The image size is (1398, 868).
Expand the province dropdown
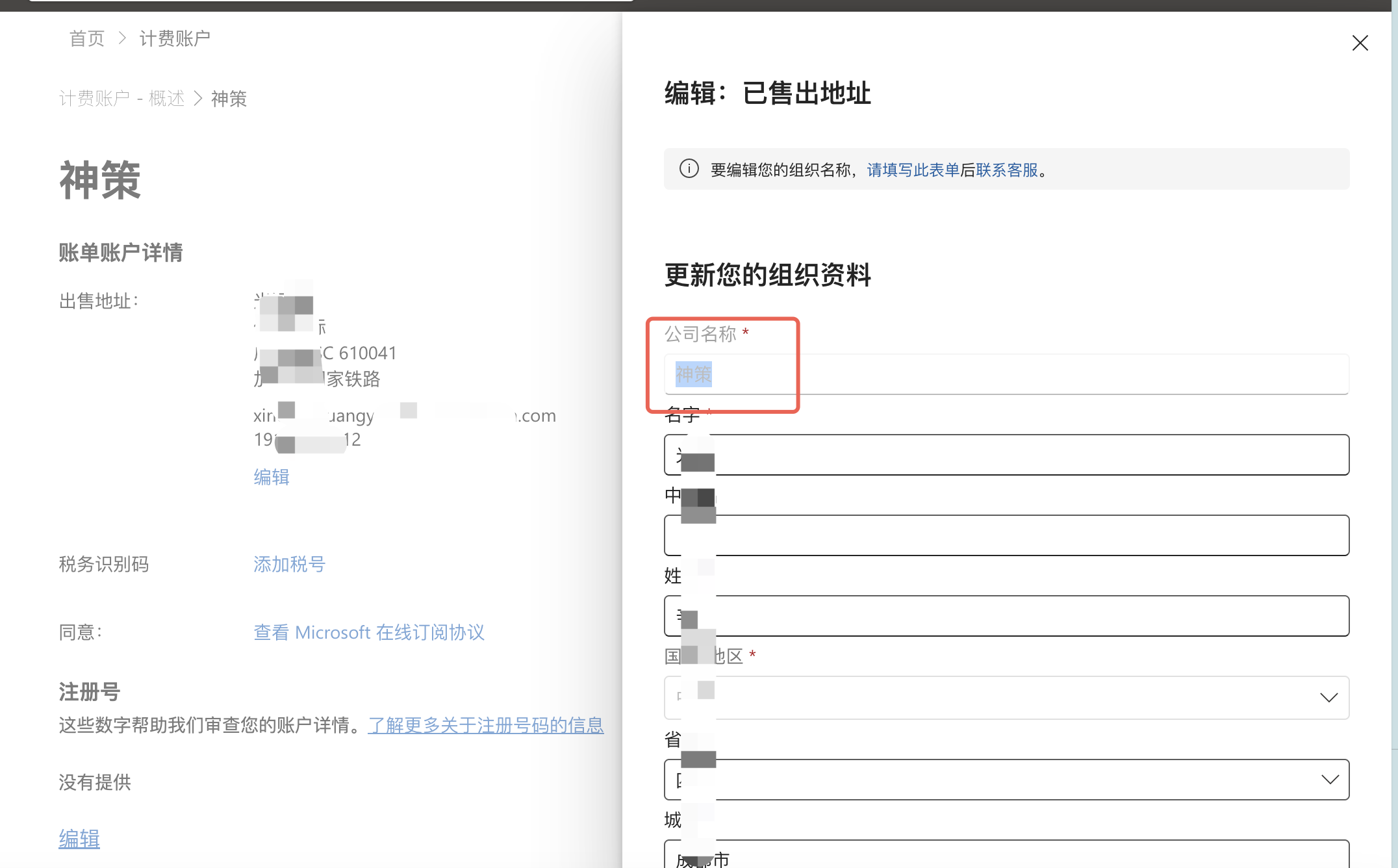pyautogui.click(x=1006, y=779)
